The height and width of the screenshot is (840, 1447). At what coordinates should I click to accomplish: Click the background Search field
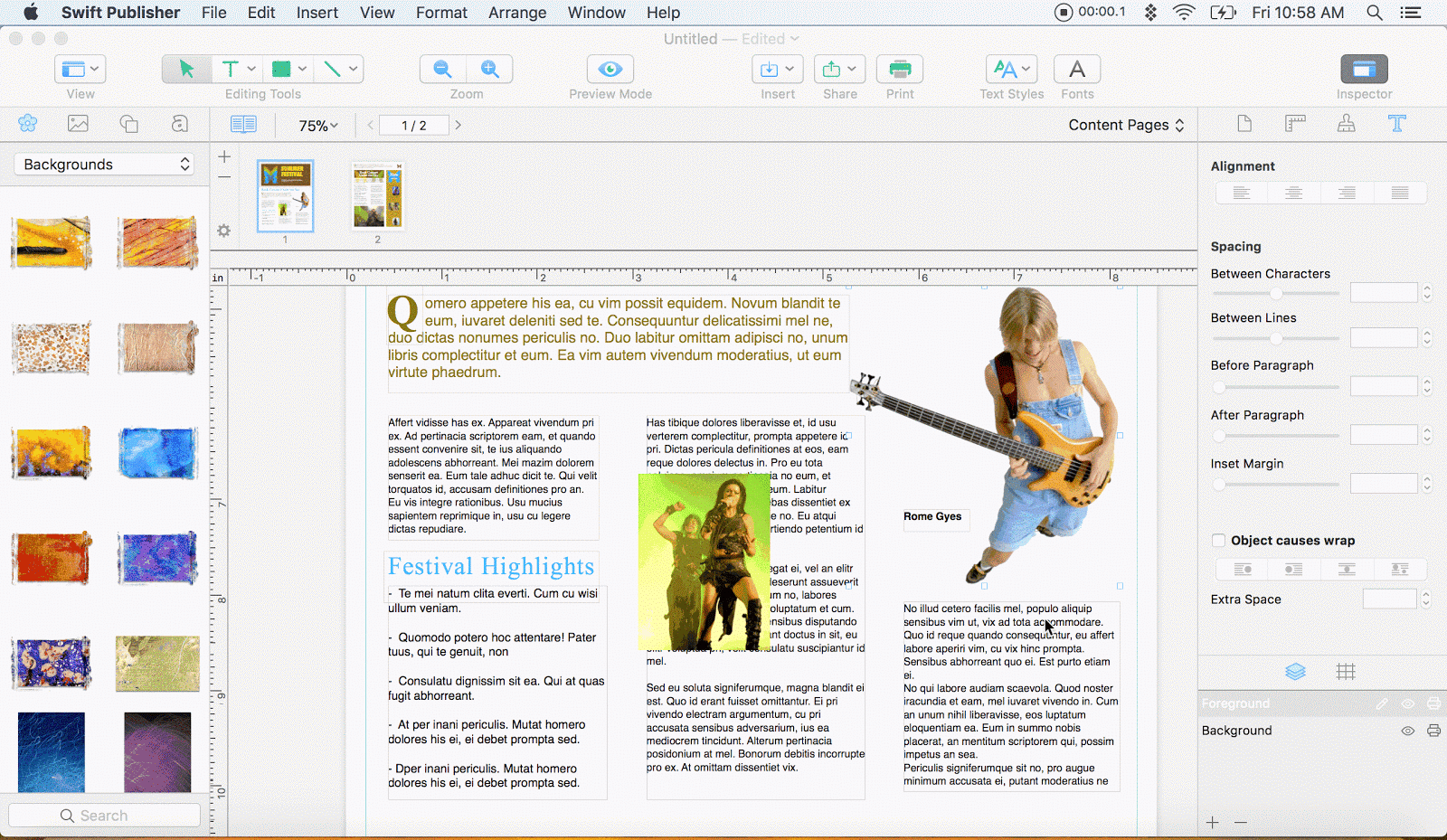pyautogui.click(x=105, y=815)
